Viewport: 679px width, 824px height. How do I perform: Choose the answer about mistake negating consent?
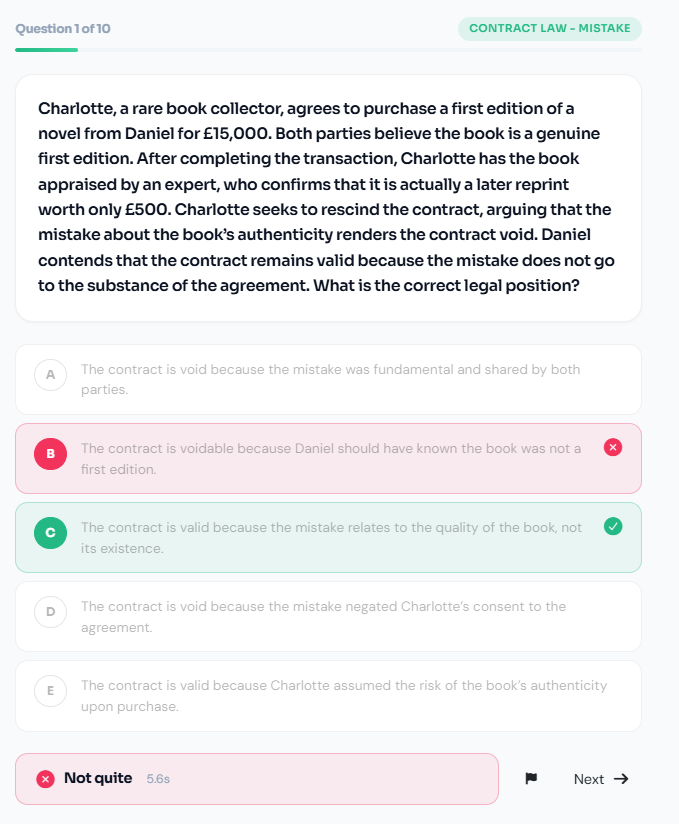(x=323, y=617)
